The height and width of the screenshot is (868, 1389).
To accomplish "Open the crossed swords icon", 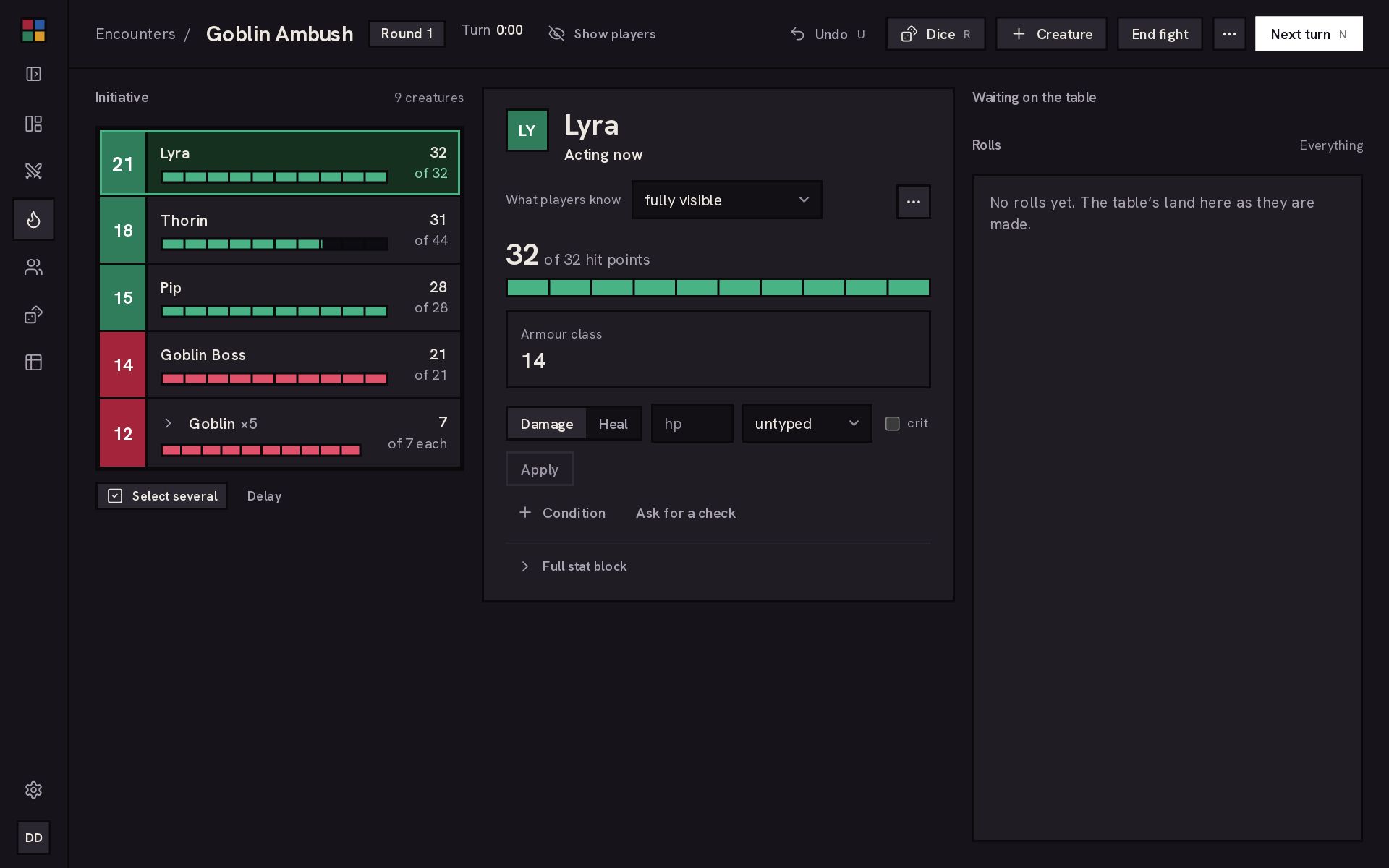I will click(x=33, y=171).
